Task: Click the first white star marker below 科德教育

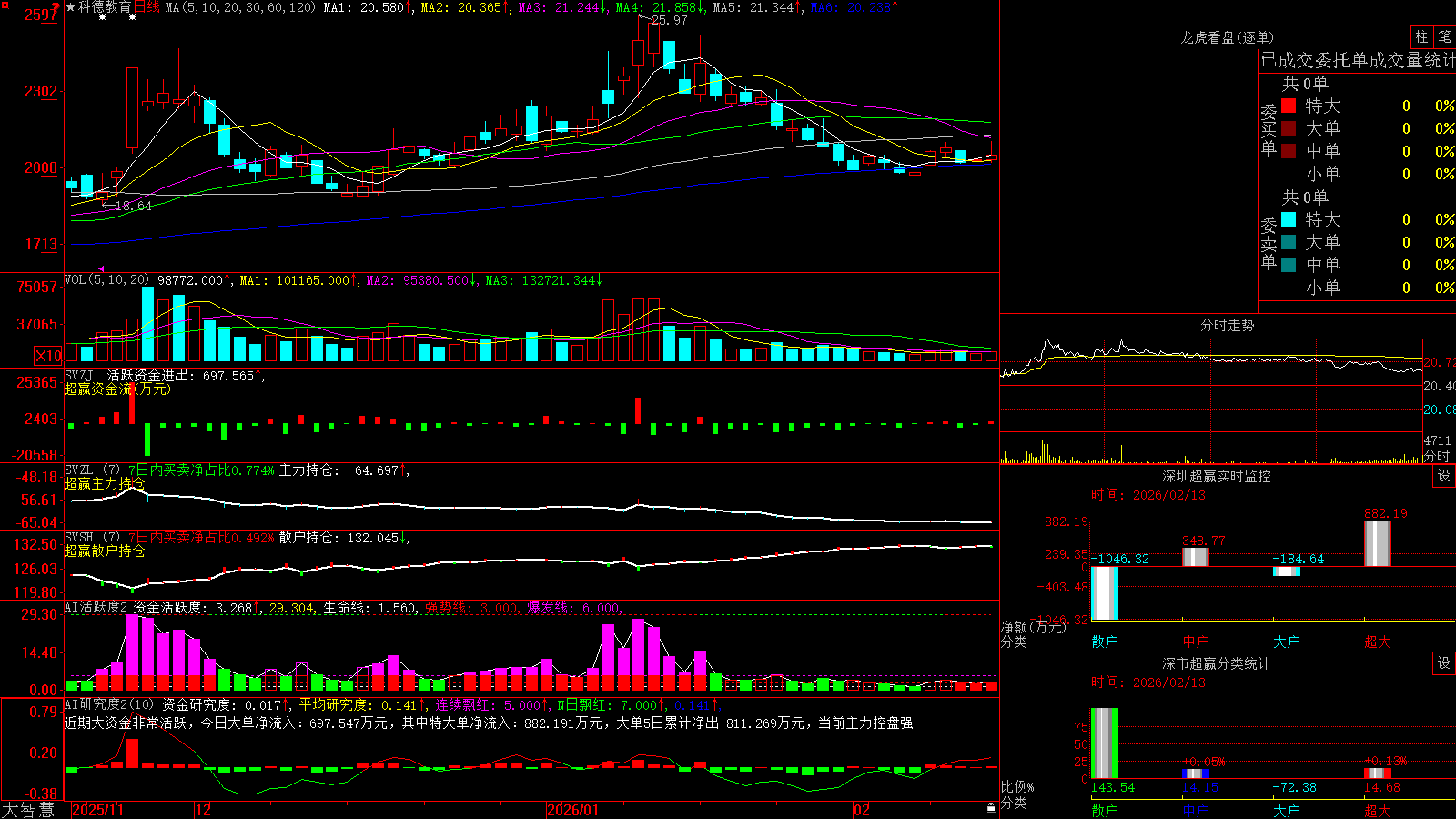Action: point(102,17)
